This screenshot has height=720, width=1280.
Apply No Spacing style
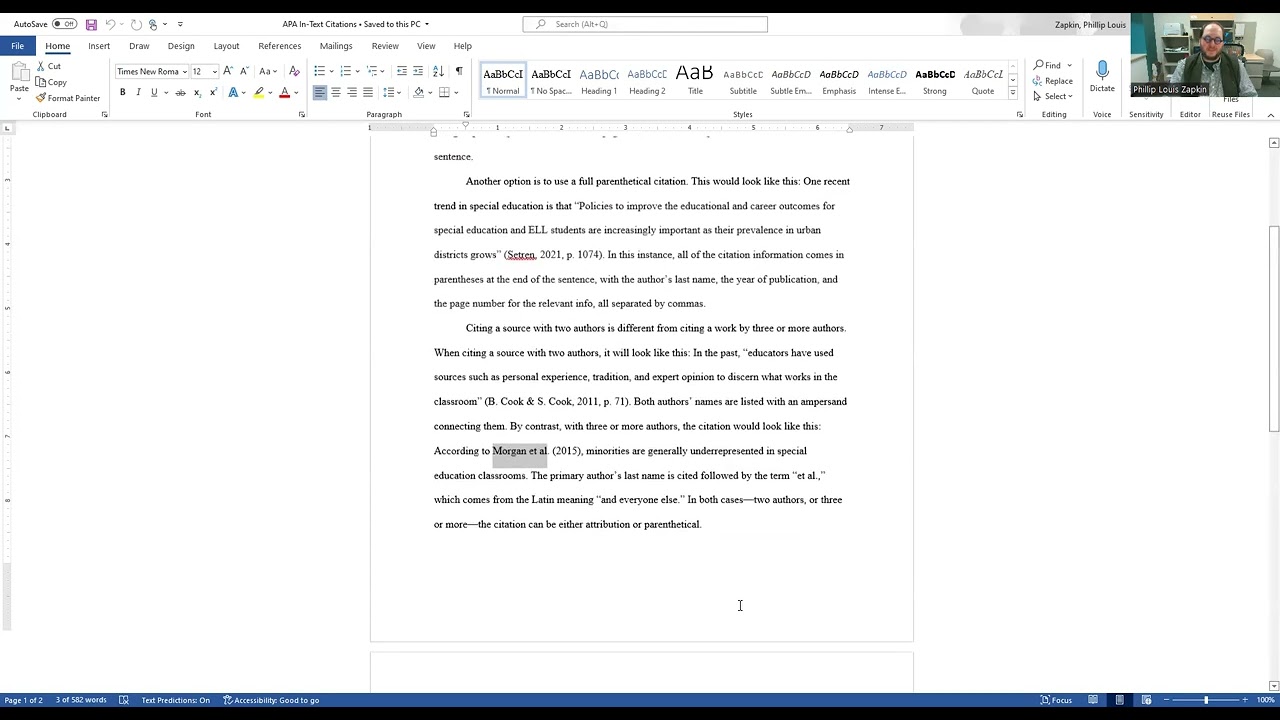[551, 80]
